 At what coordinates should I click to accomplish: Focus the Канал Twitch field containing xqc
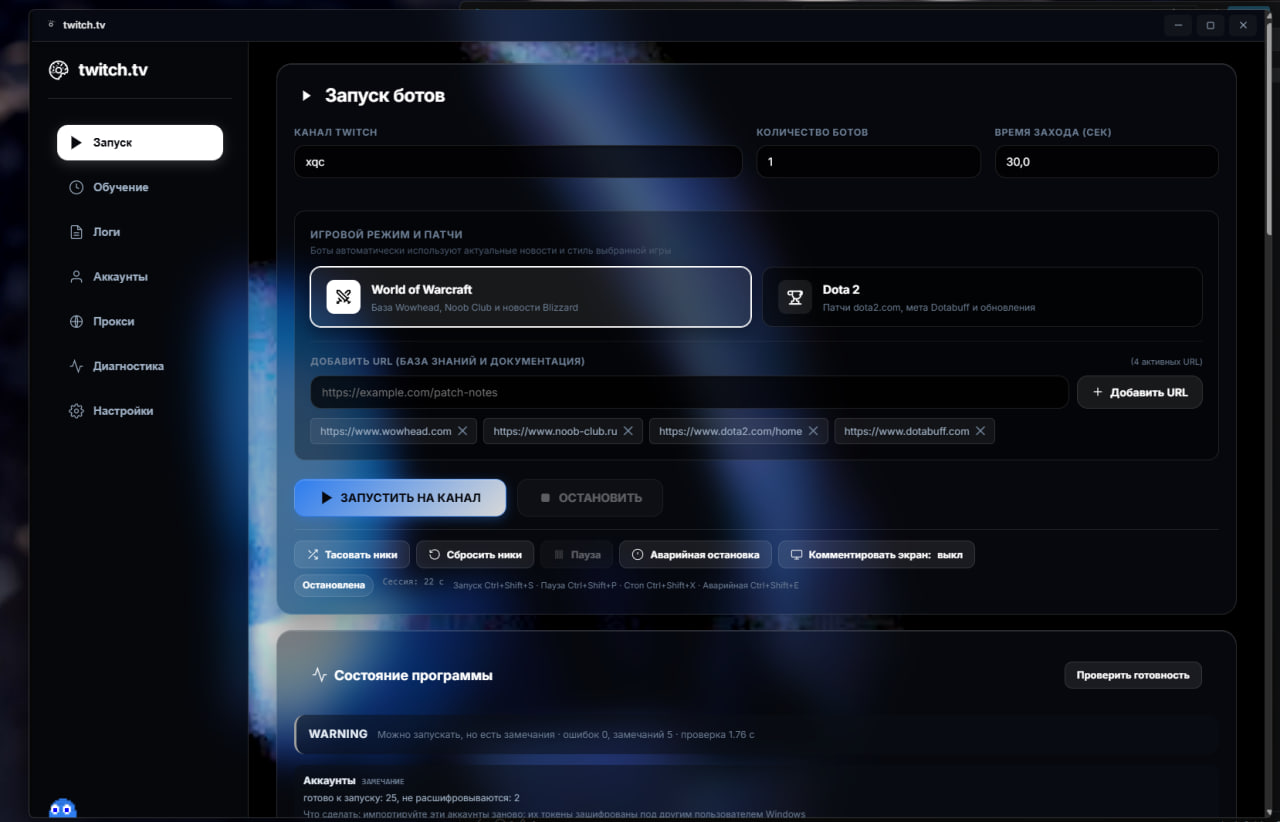pyautogui.click(x=518, y=162)
